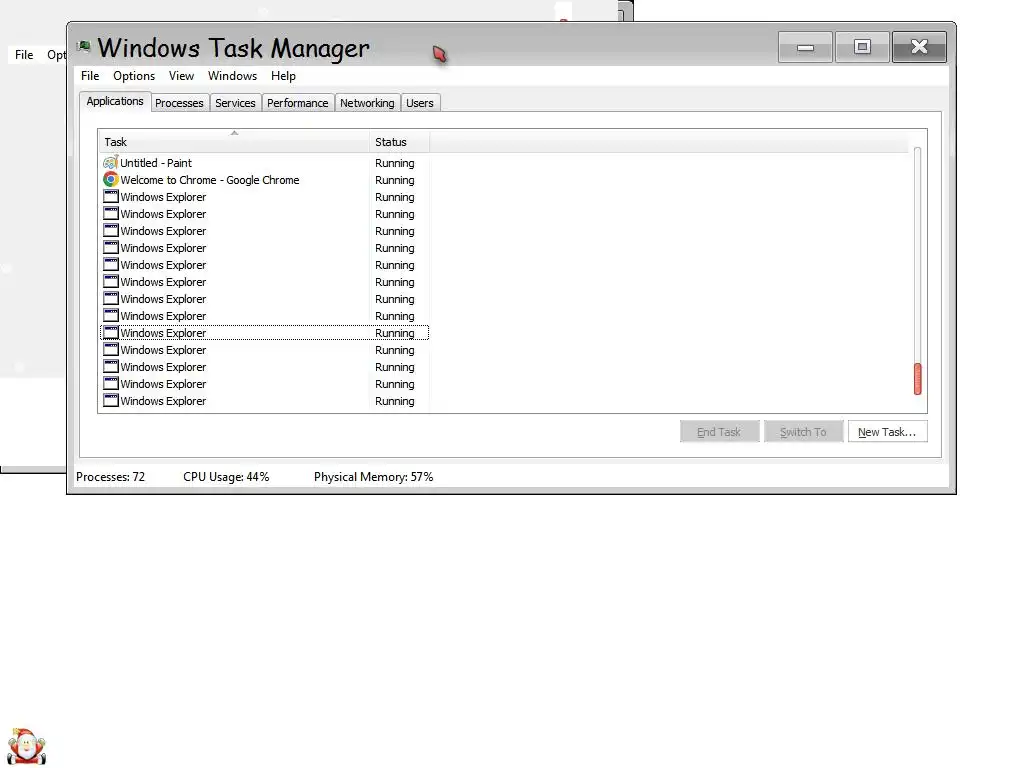Click the Physical Memory: 57% status entry

(x=374, y=477)
